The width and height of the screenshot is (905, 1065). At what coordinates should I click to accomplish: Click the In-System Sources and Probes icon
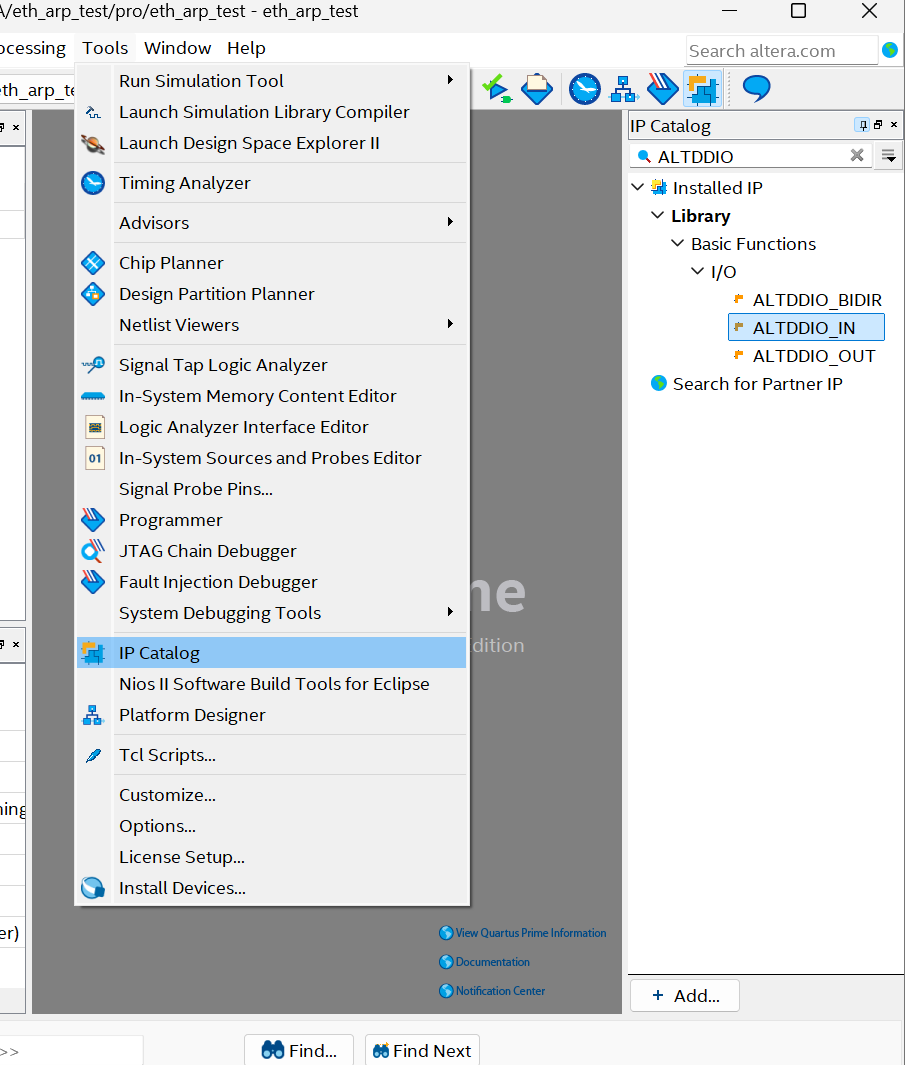pos(95,458)
